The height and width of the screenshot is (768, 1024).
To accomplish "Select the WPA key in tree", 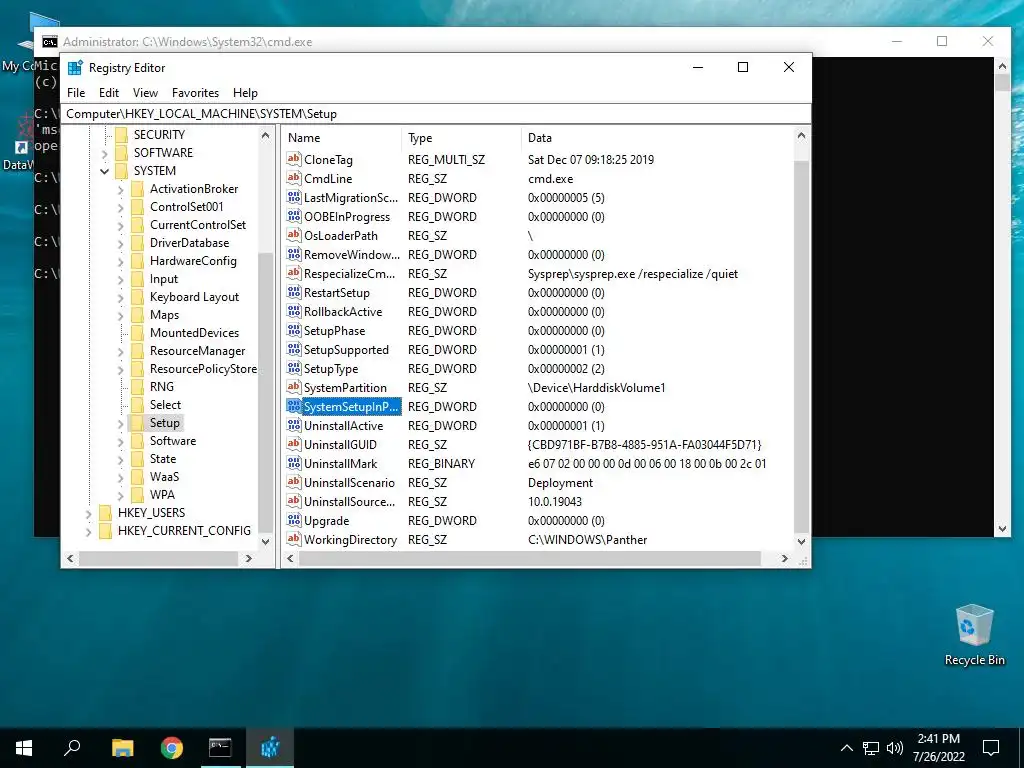I will pos(162,494).
